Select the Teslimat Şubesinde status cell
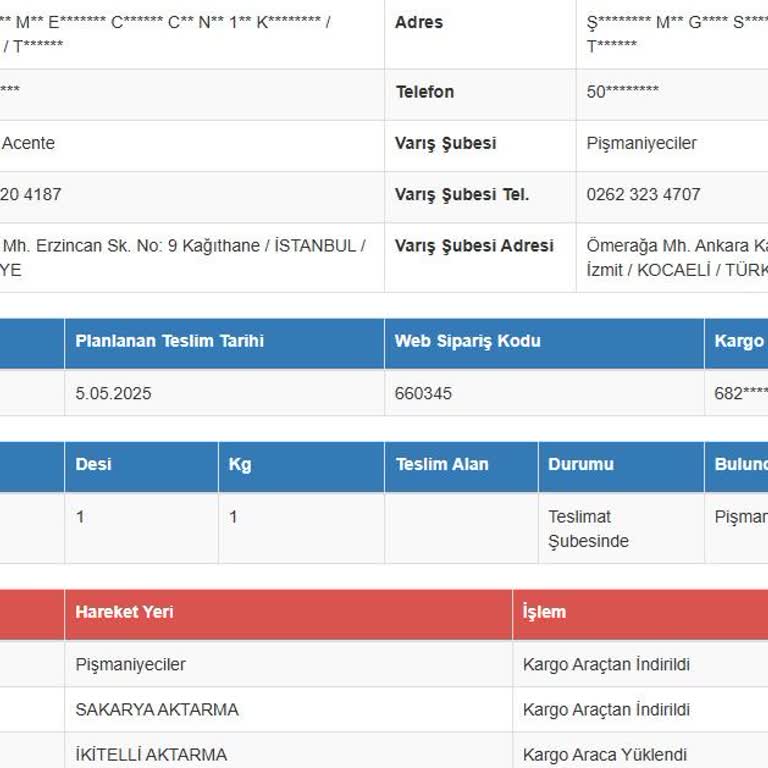The height and width of the screenshot is (768, 768). point(588,529)
